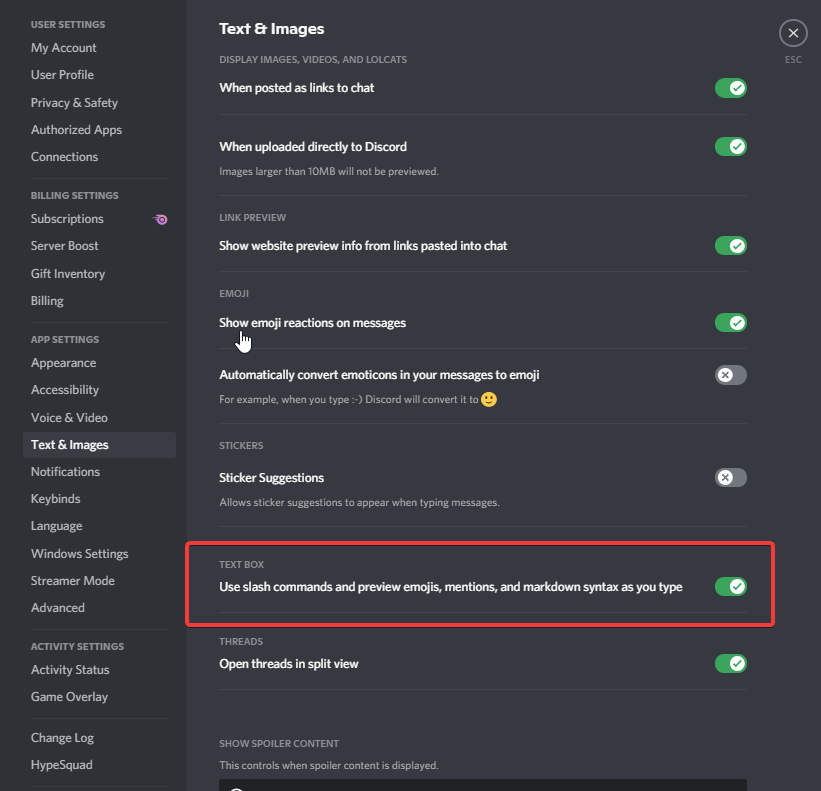The width and height of the screenshot is (821, 791).
Task: Disable images posted as links toggle
Action: (730, 88)
